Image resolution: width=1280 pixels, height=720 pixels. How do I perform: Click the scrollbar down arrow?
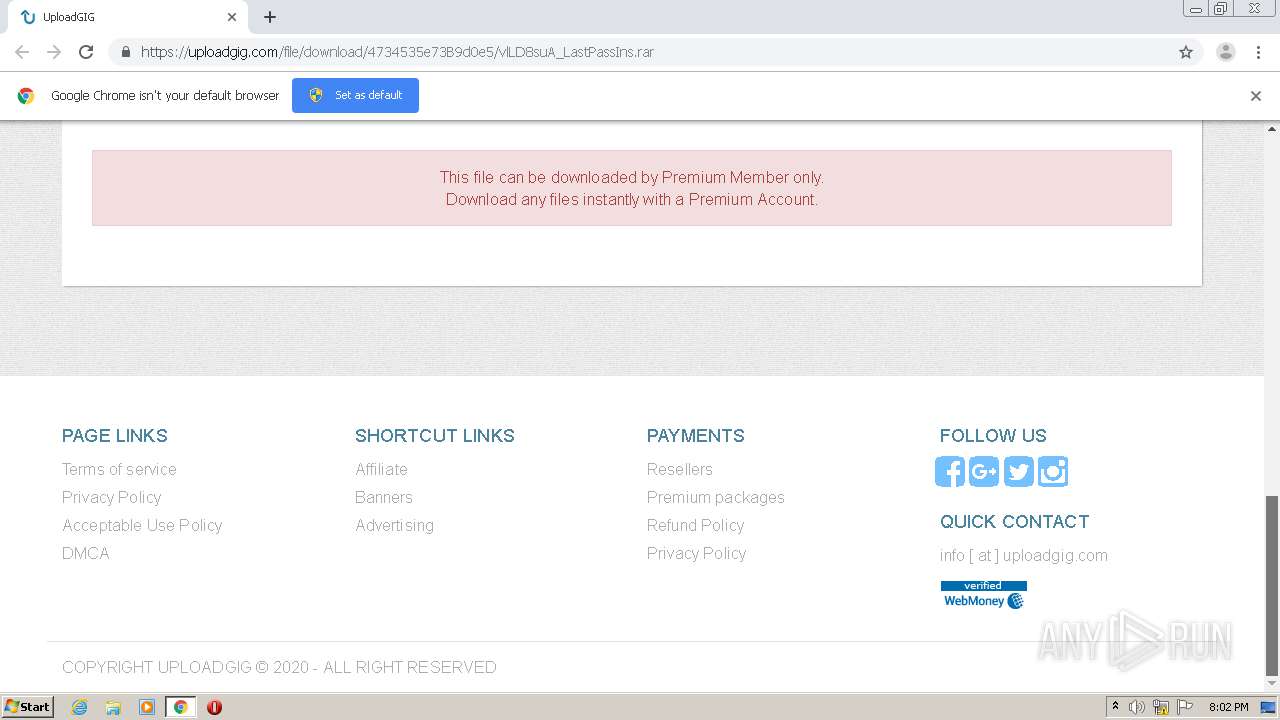(x=1272, y=684)
